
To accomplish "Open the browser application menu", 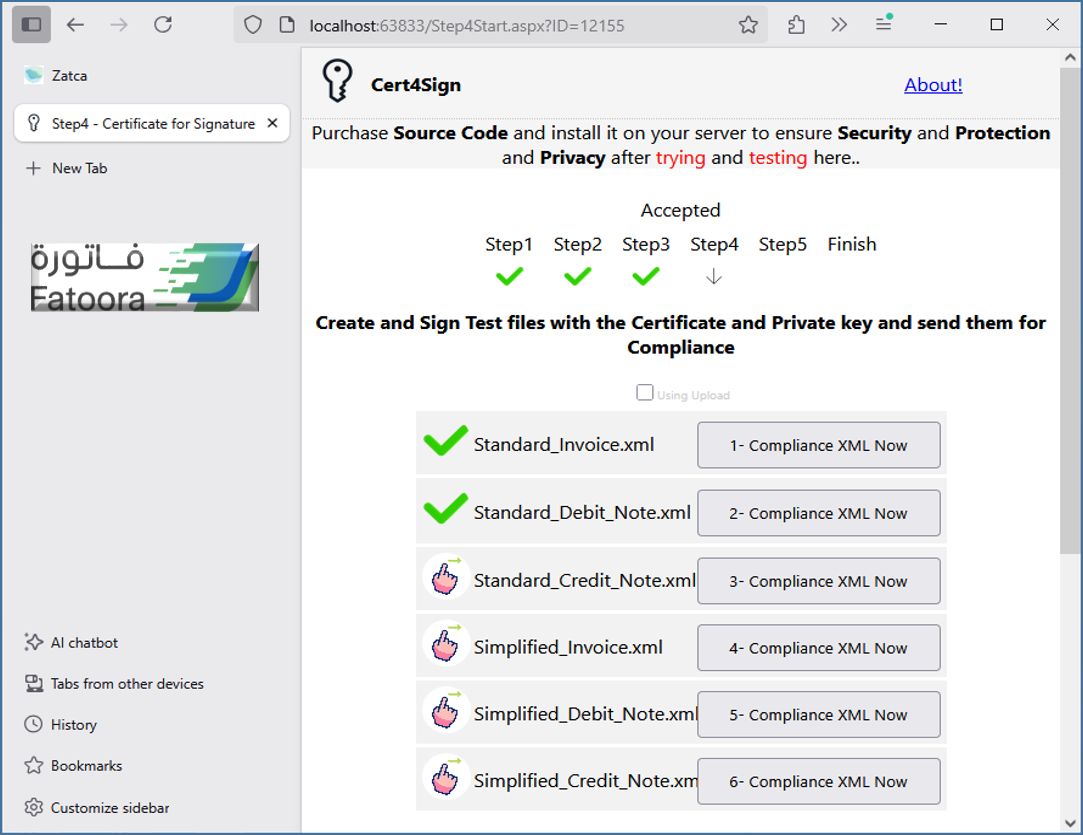I will [x=883, y=25].
